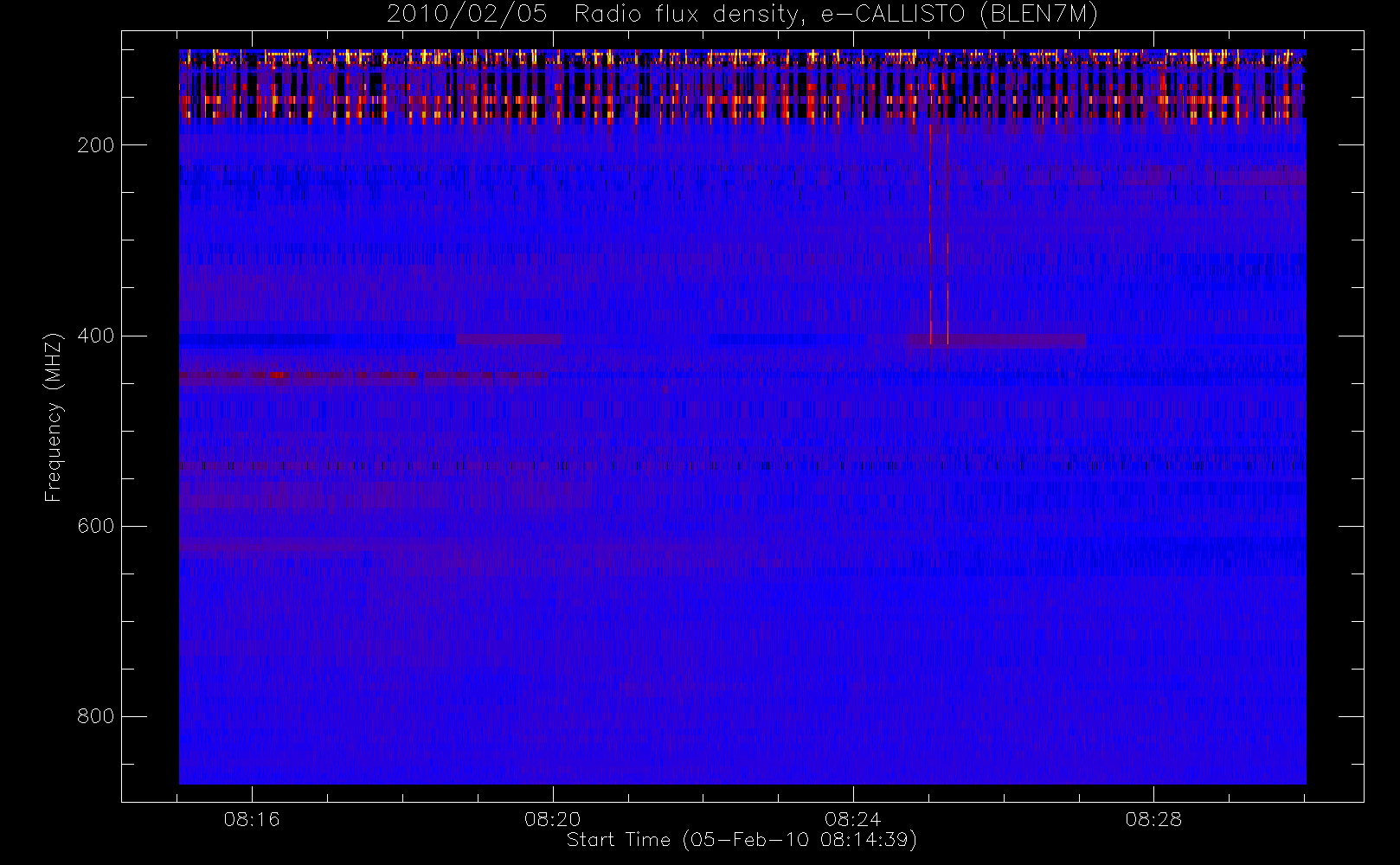This screenshot has width=1400, height=865.
Task: Click the 400 frequency tick label
Action: 95,336
